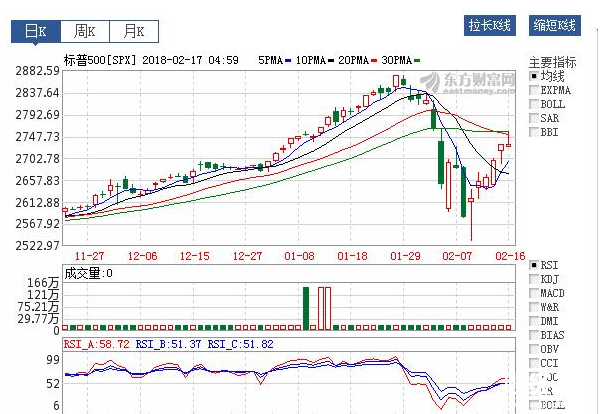Click the 2882.59 price axis label
This screenshot has height=414, width=600.
38,71
